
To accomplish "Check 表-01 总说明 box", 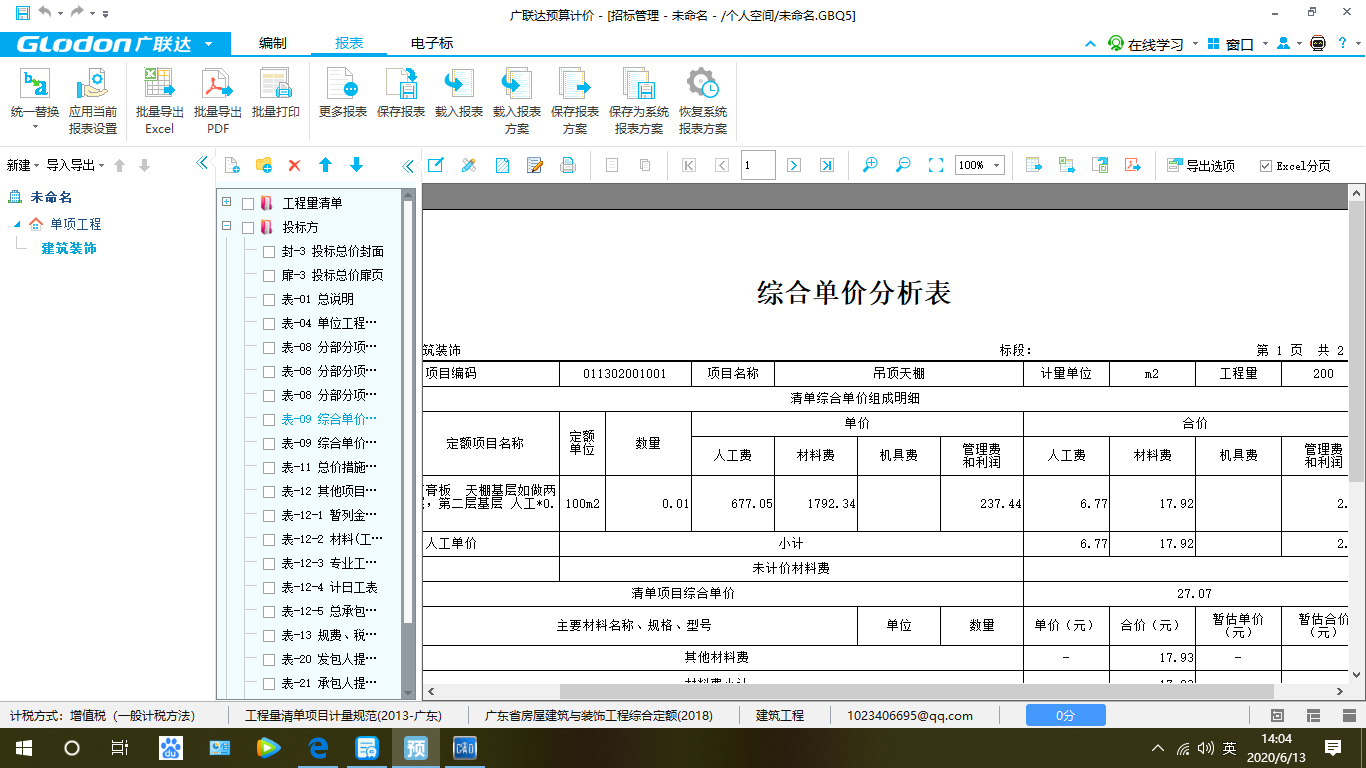I will (269, 300).
